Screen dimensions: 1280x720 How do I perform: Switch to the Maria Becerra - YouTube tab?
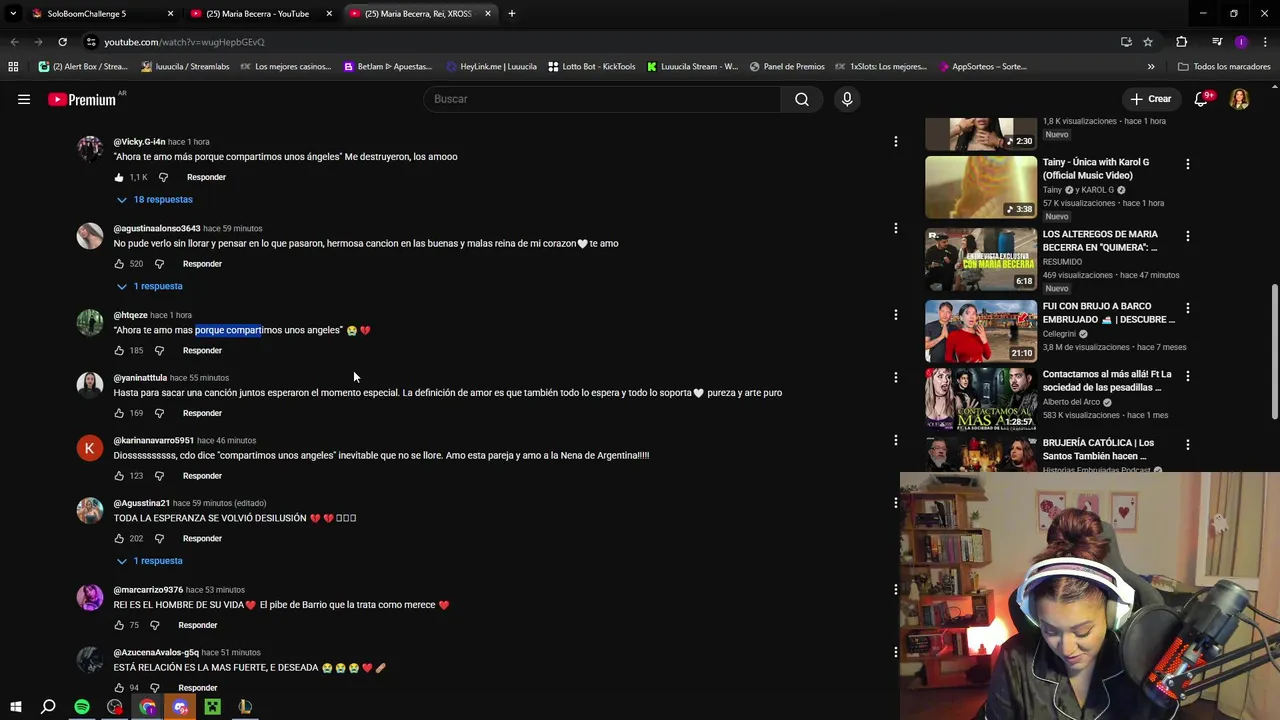tap(257, 14)
